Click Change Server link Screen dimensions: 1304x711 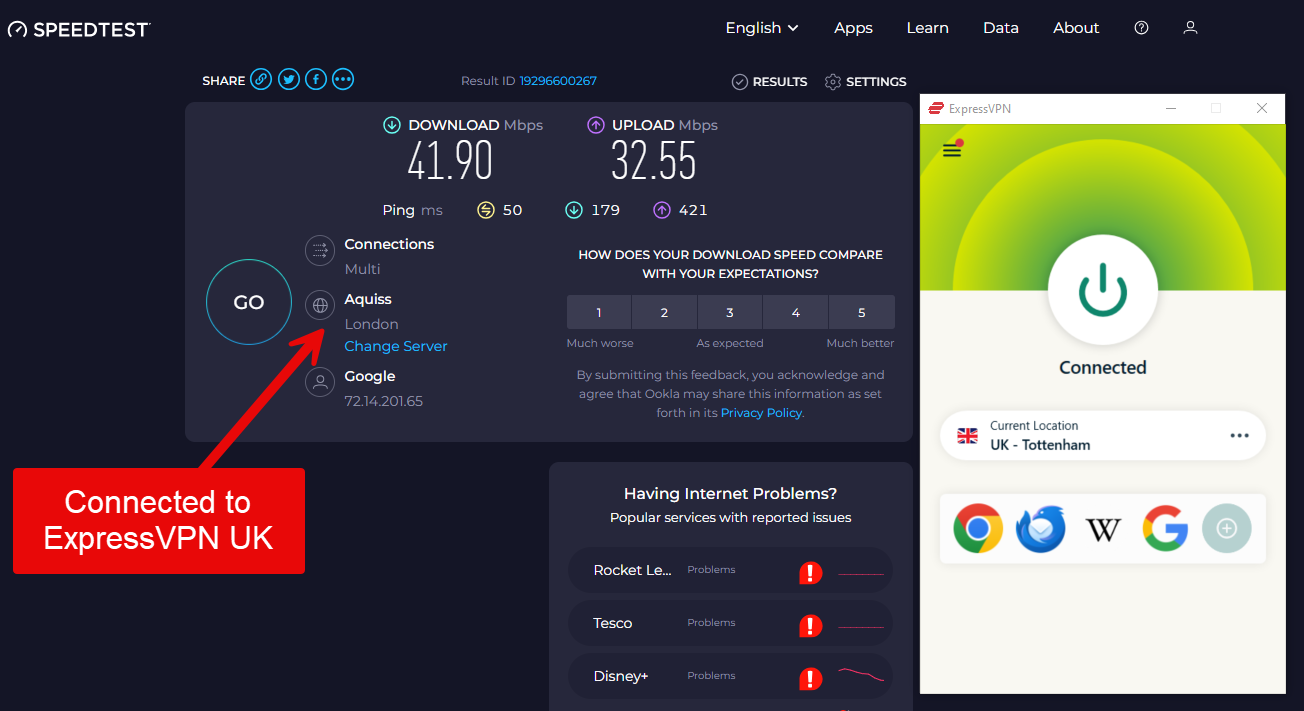(396, 346)
